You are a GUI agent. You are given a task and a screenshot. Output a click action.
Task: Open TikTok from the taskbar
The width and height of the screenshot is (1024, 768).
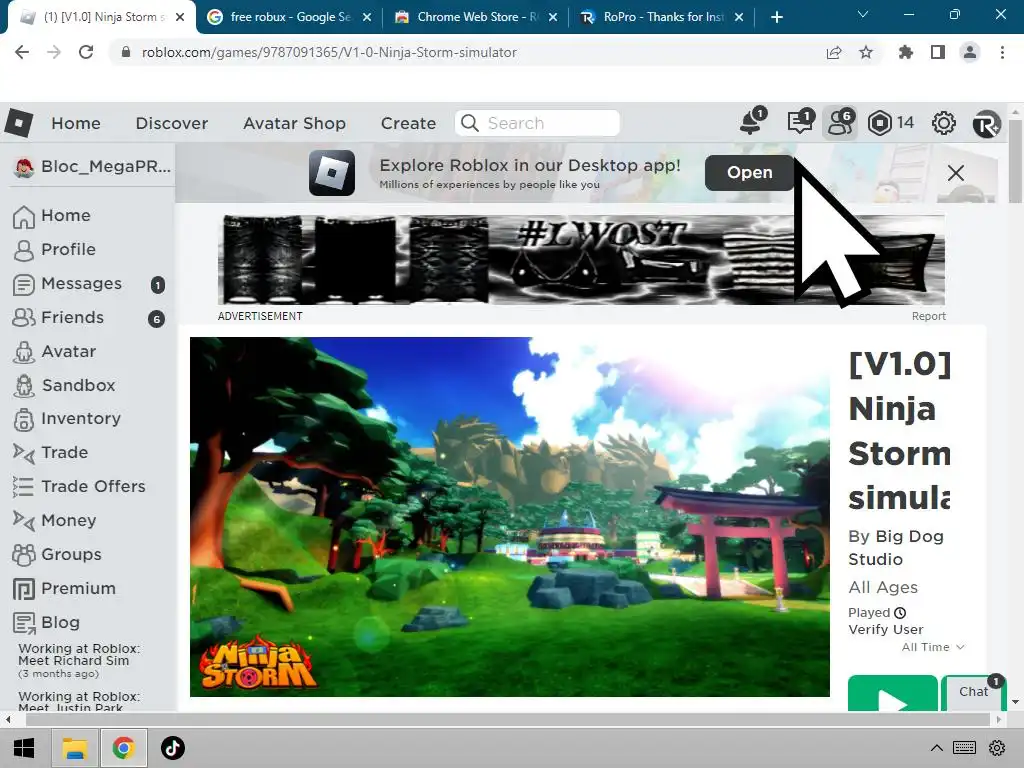coord(172,748)
